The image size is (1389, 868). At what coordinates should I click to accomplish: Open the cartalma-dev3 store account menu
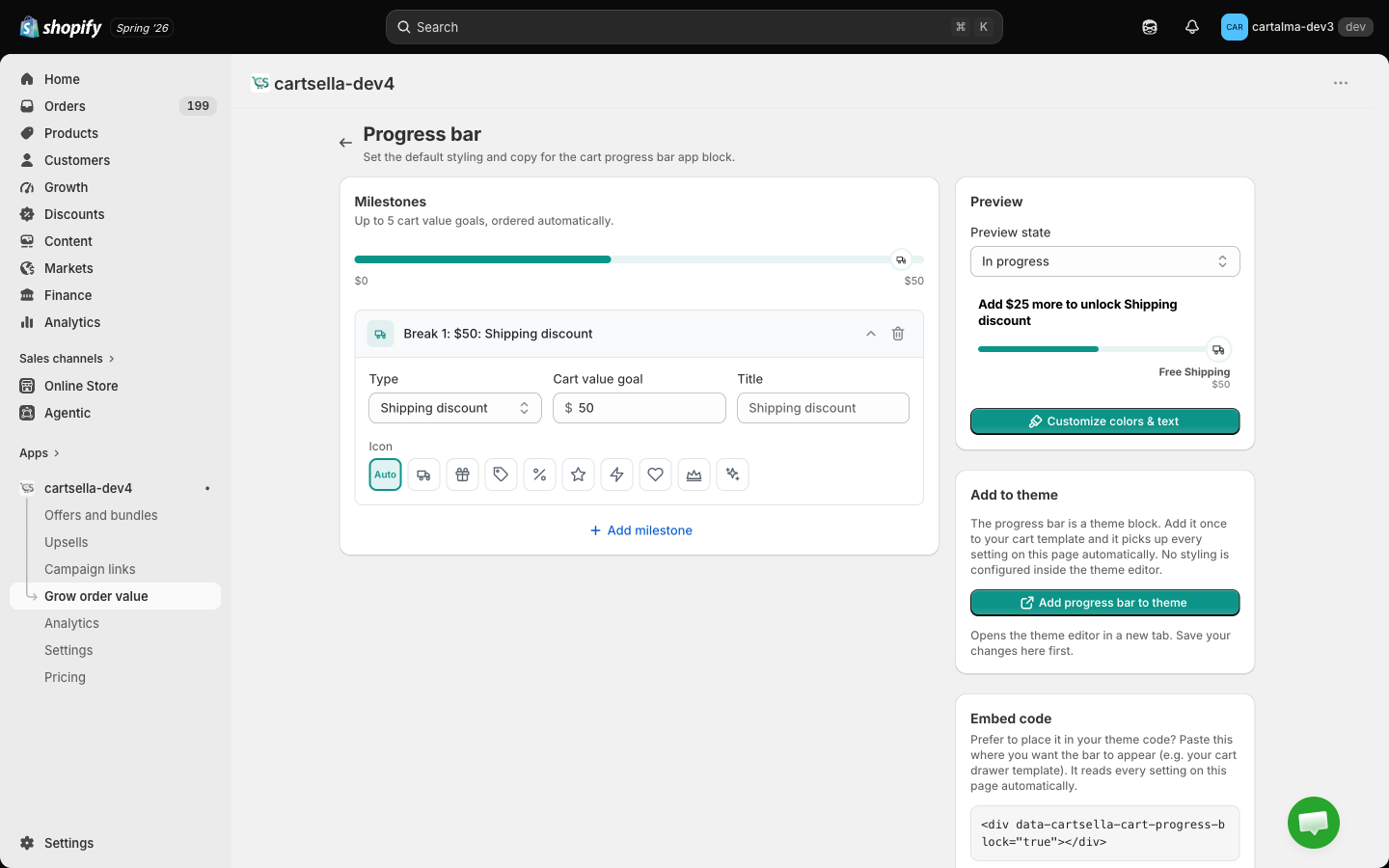1296,27
